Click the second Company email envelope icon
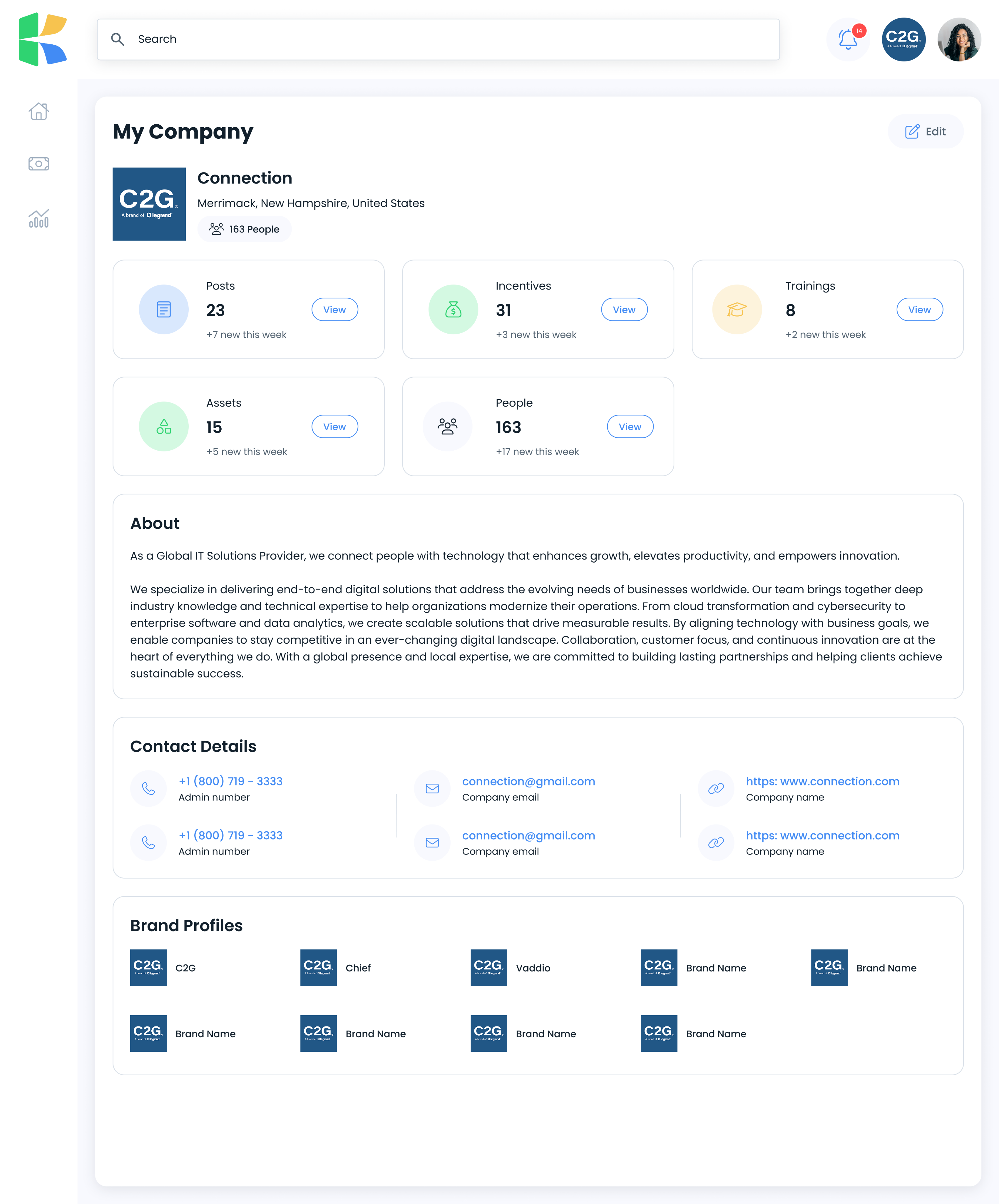The width and height of the screenshot is (999, 1204). pyautogui.click(x=432, y=843)
